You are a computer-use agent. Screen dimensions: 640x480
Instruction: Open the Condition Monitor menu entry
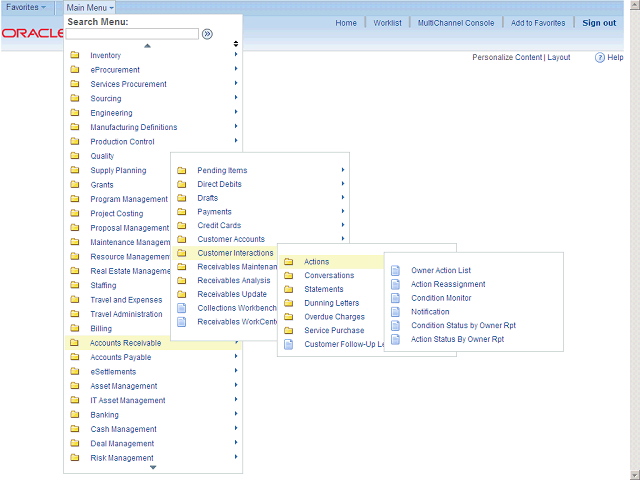point(441,298)
